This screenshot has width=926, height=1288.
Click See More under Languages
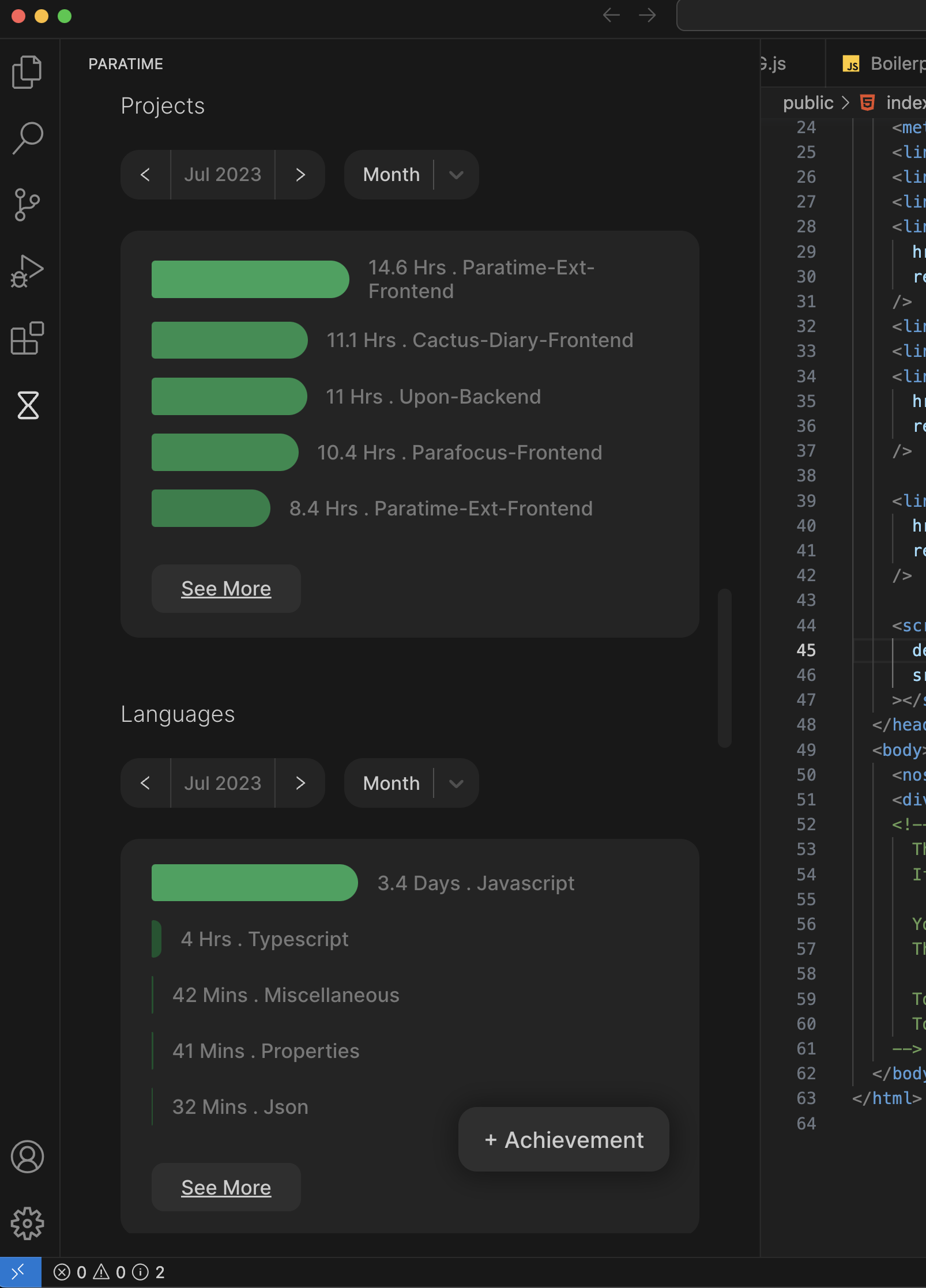coord(226,1188)
